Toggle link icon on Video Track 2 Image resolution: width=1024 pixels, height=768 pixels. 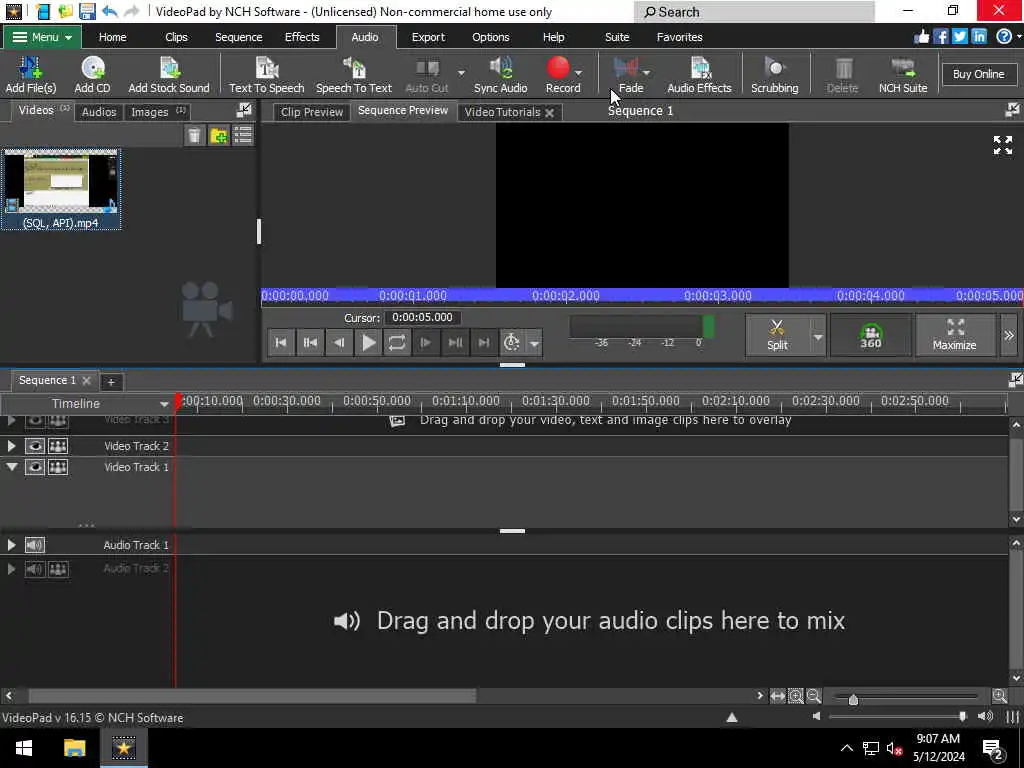[x=58, y=446]
